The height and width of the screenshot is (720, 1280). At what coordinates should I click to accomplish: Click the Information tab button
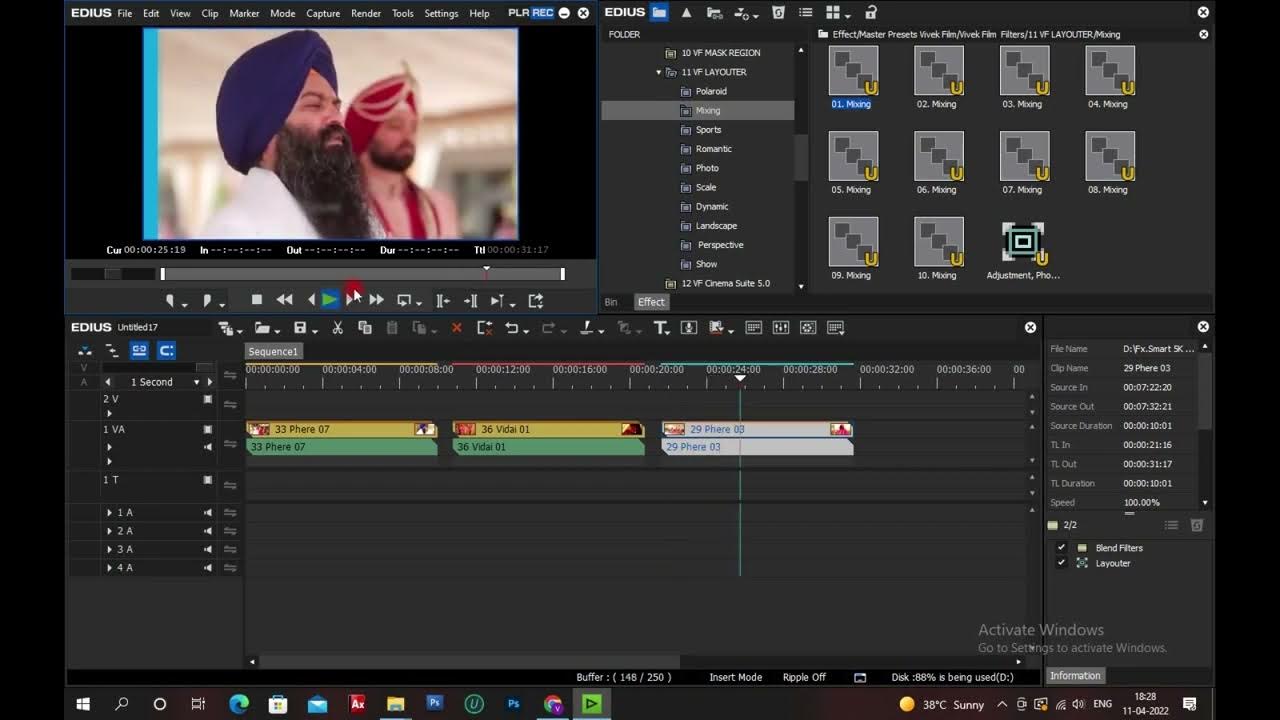[1075, 676]
